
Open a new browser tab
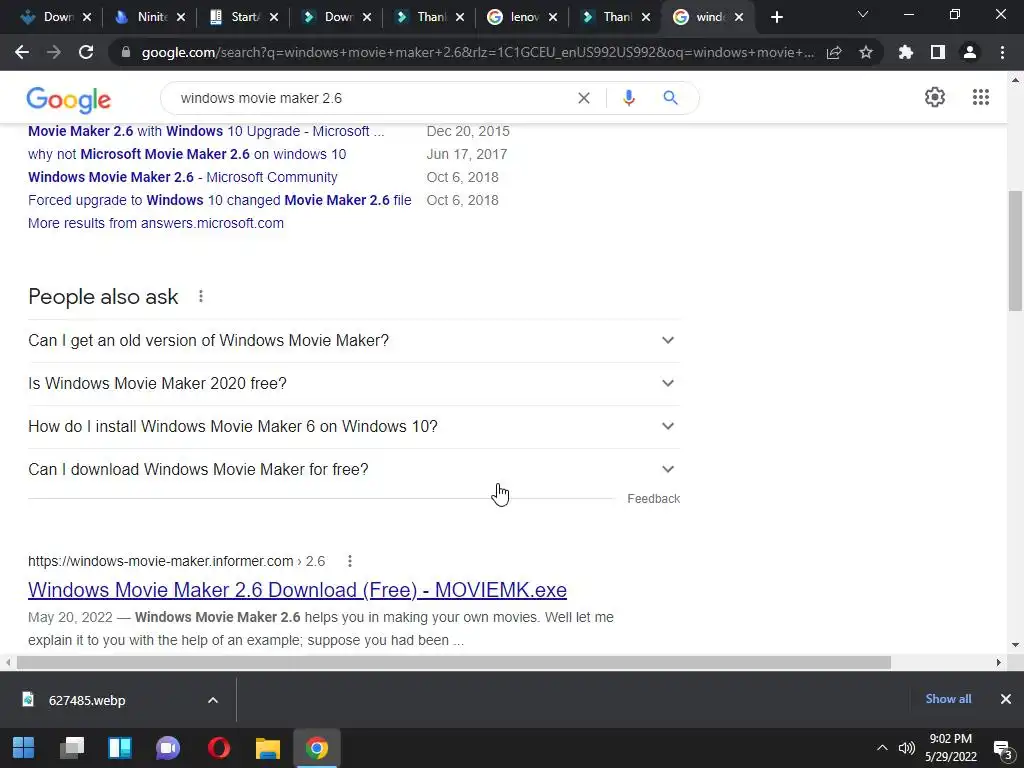tap(776, 18)
